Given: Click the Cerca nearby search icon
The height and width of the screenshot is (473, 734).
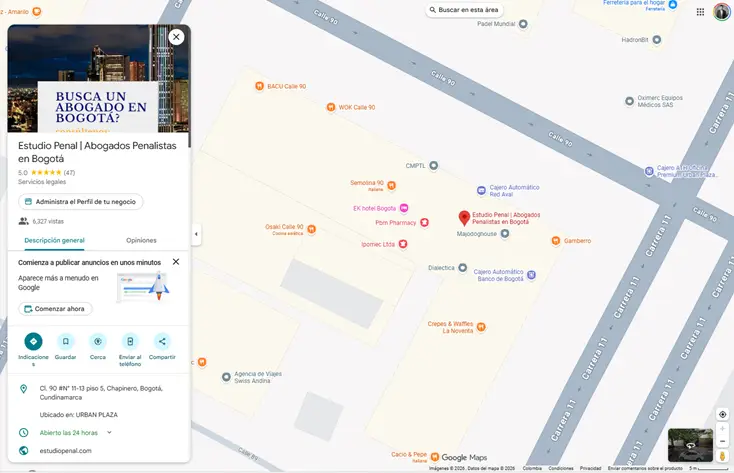Looking at the screenshot, I should coord(98,341).
